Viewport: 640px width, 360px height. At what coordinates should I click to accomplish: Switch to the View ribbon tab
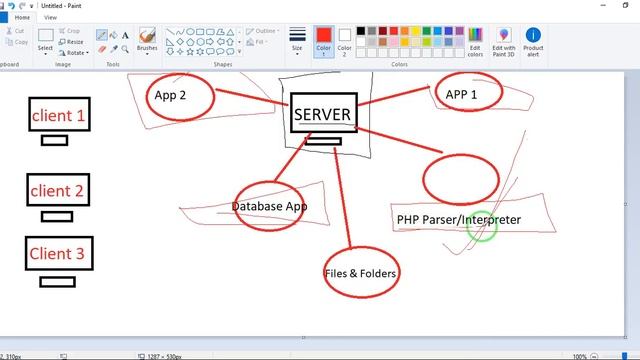click(50, 18)
